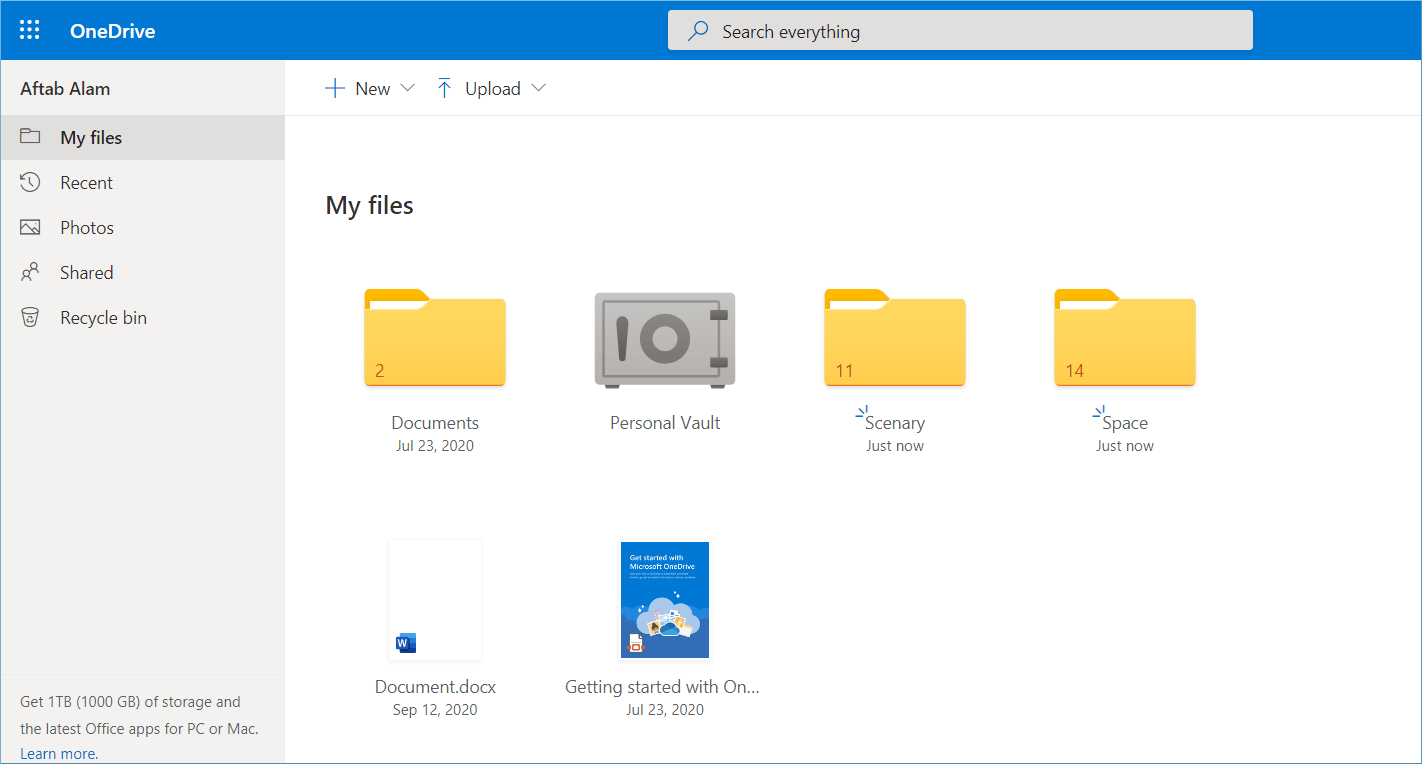
Task: Click the Scenary folder name
Action: (895, 423)
